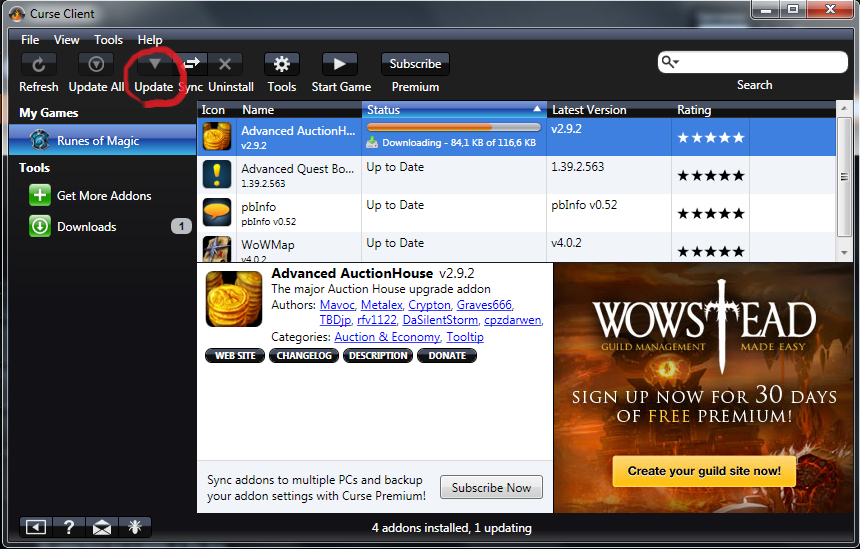860x549 pixels.
Task: Click the large gold coins detail thumbnail
Action: click(x=234, y=299)
